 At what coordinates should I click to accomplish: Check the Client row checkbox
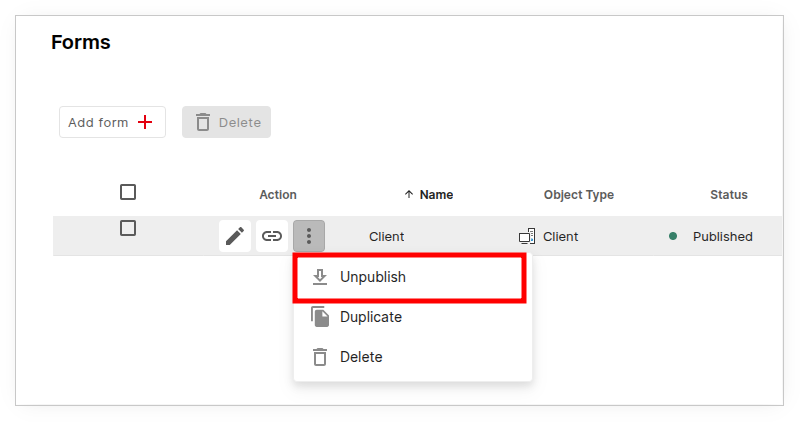click(128, 228)
